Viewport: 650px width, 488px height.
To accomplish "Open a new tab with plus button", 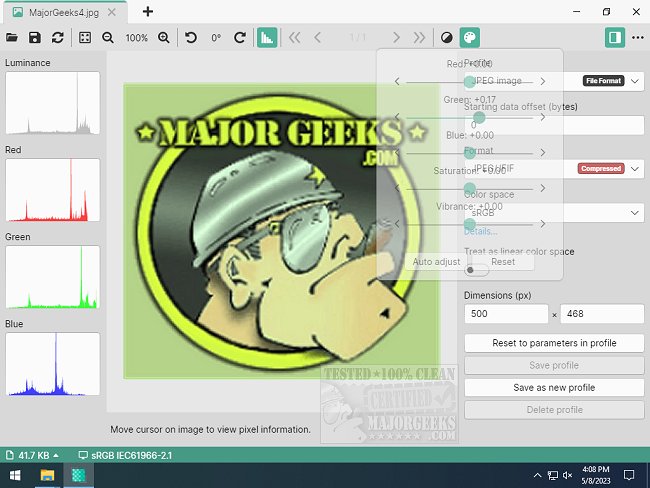I will (148, 11).
